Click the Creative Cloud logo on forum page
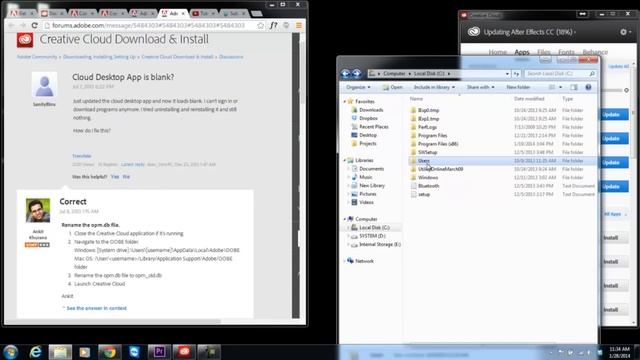640x360 pixels. pos(25,40)
